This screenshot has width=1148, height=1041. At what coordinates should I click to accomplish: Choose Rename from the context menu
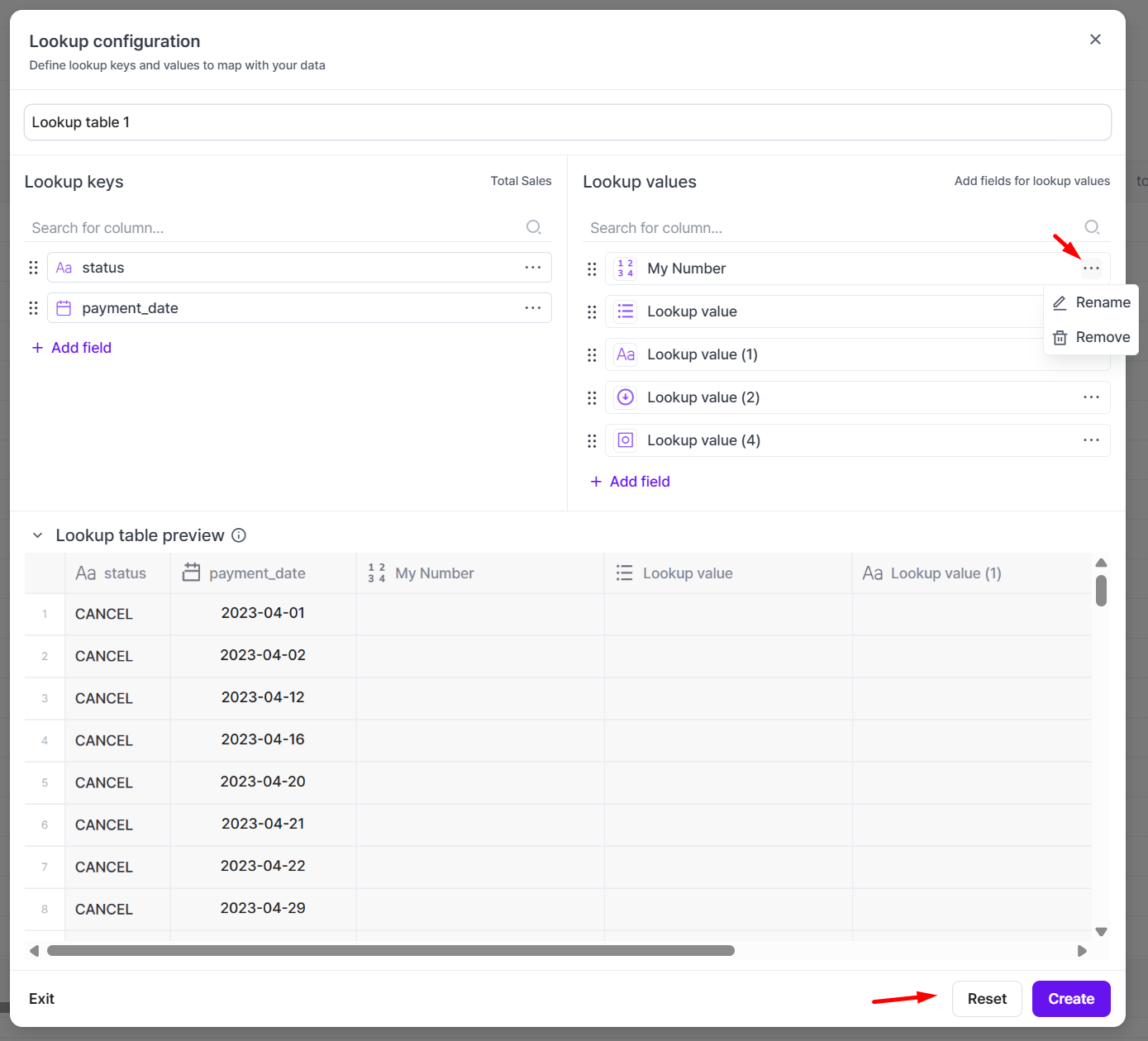click(1092, 302)
